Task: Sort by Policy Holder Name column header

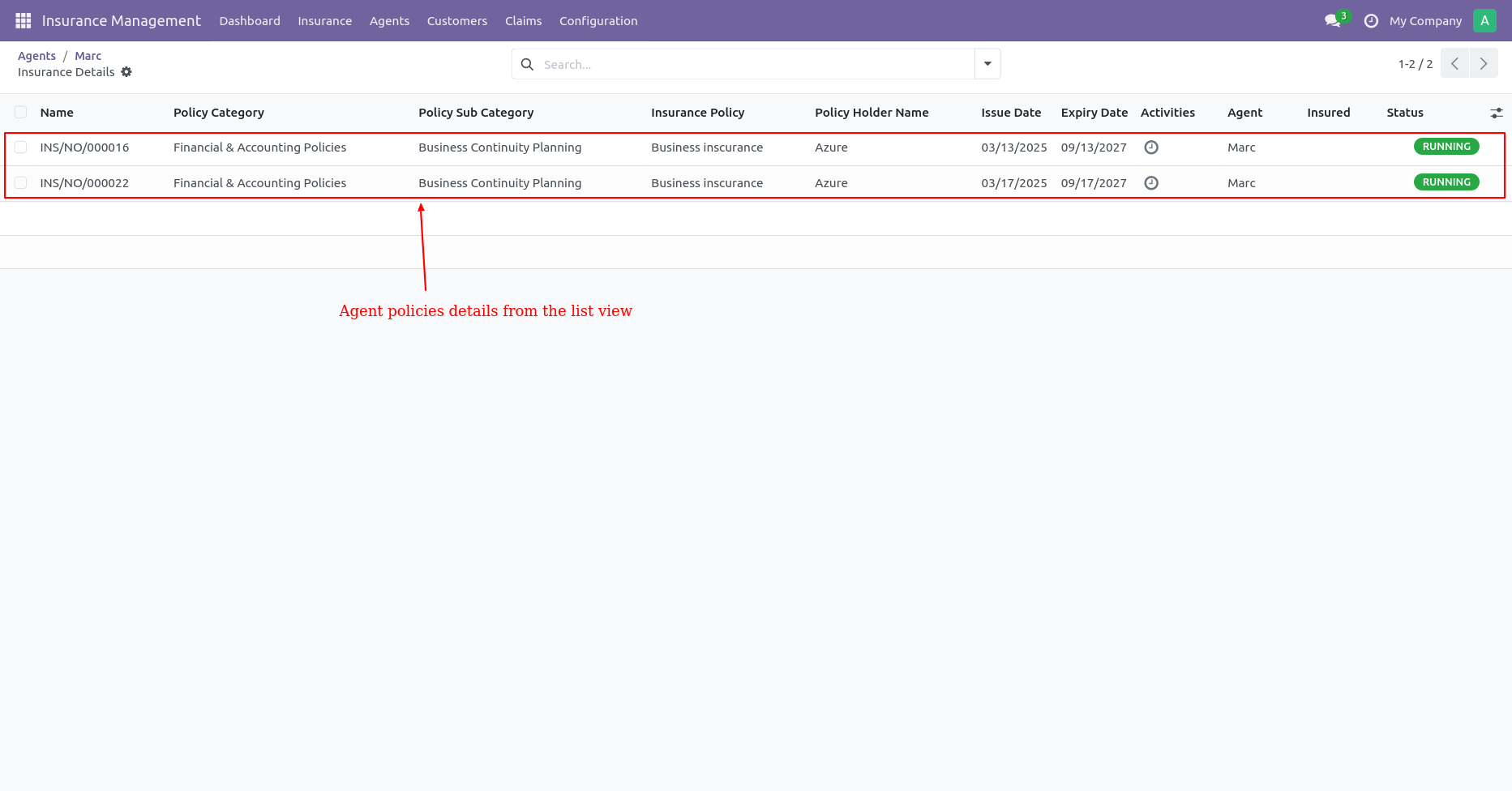Action: coord(872,113)
